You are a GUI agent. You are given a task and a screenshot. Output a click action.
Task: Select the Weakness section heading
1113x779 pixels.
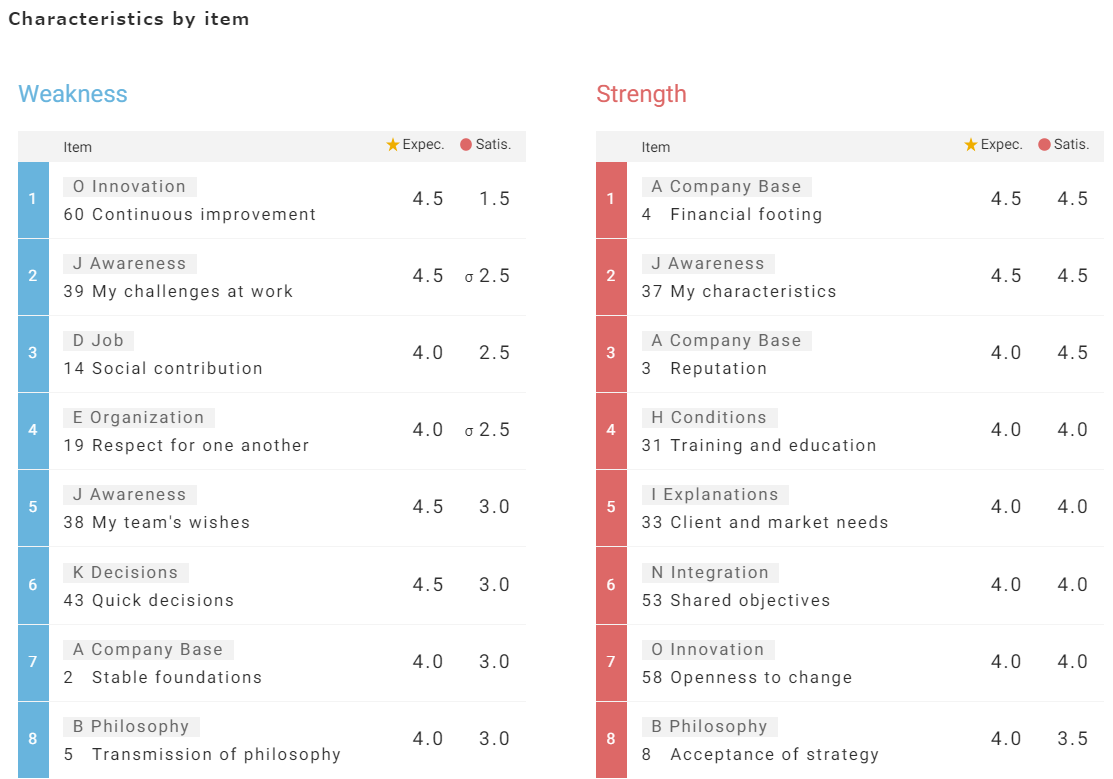73,94
